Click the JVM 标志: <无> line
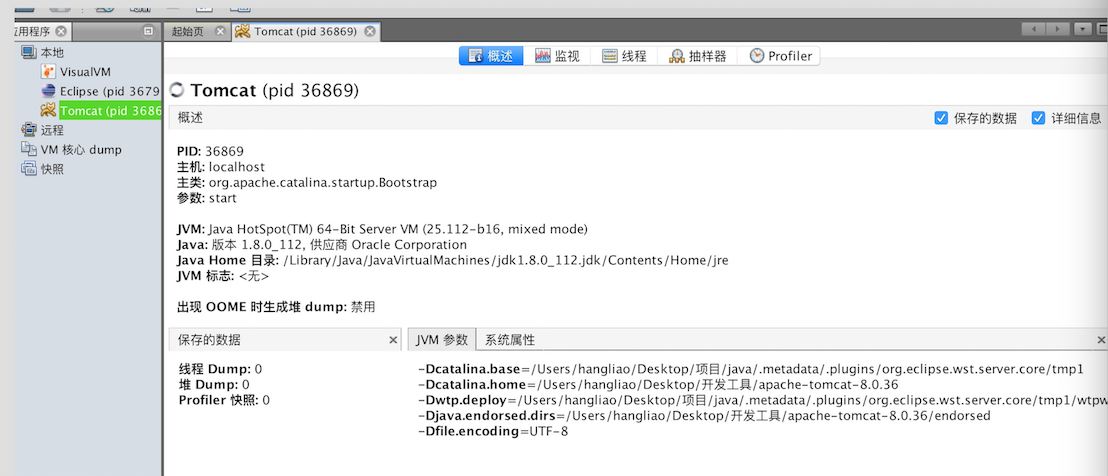1108x476 pixels. pos(223,276)
